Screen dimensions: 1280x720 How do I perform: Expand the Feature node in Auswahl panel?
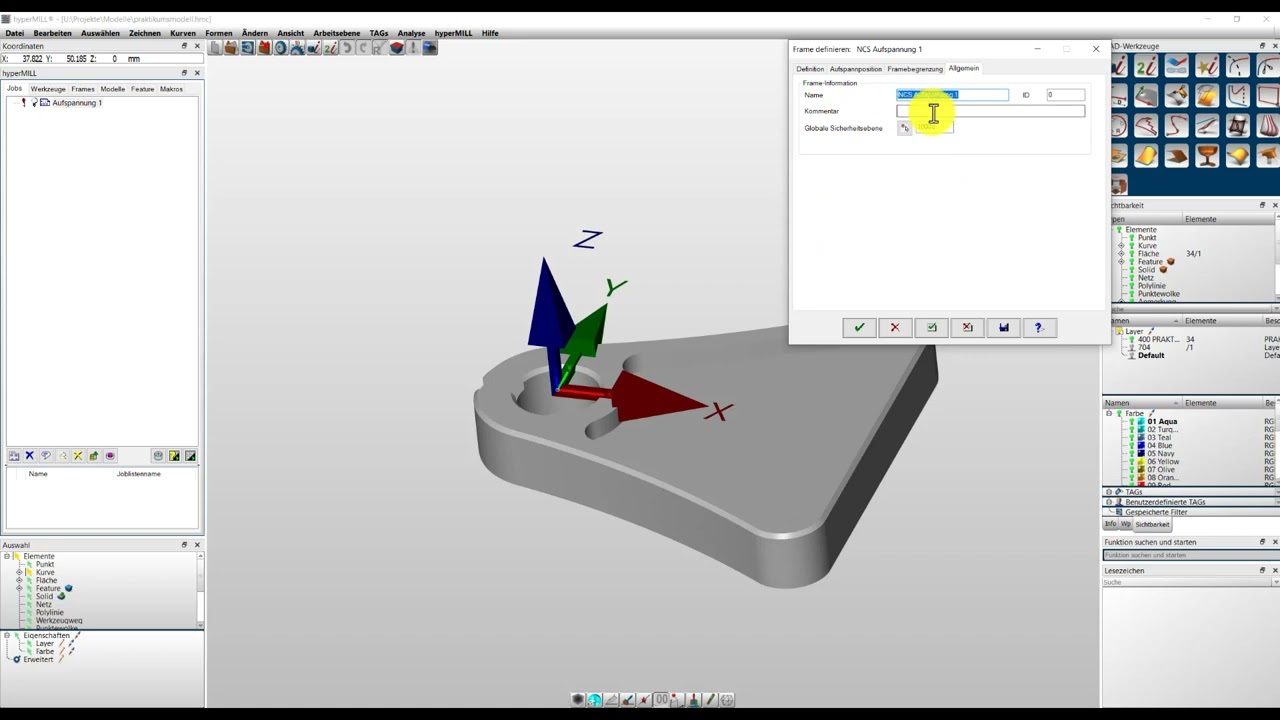[x=19, y=588]
